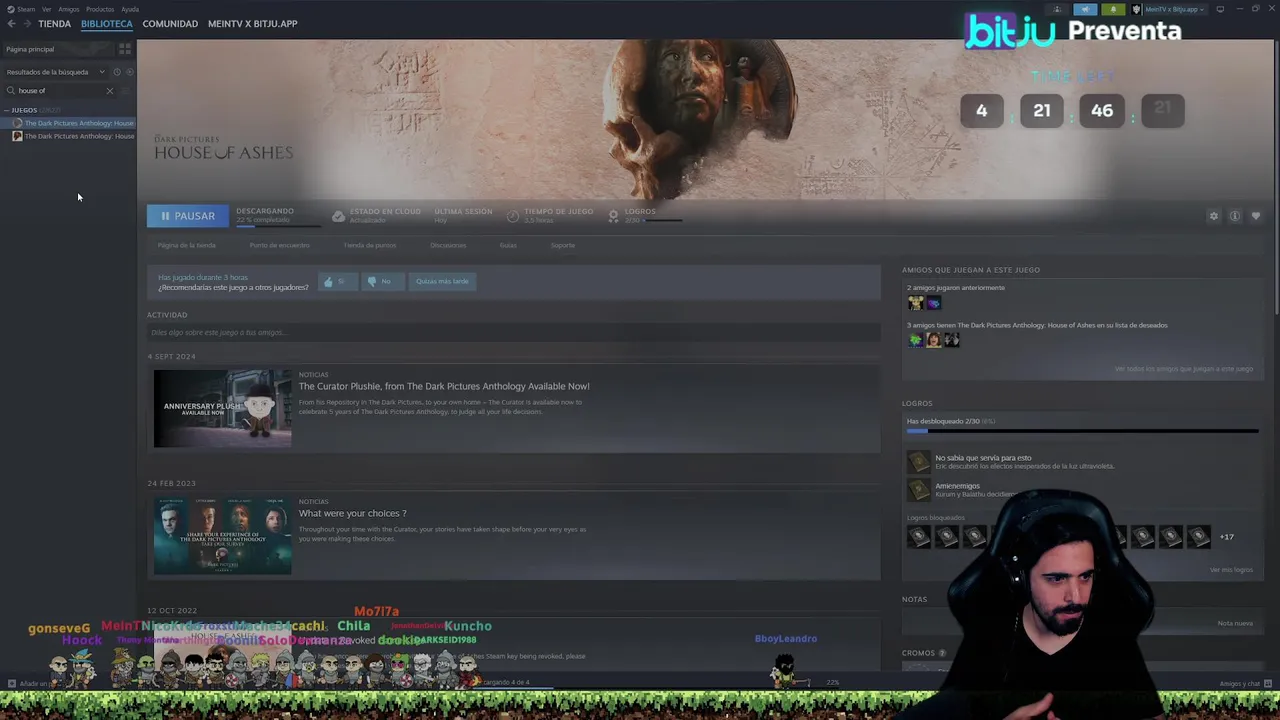Open game settings gear icon
This screenshot has height=720, width=1280.
(x=1214, y=216)
